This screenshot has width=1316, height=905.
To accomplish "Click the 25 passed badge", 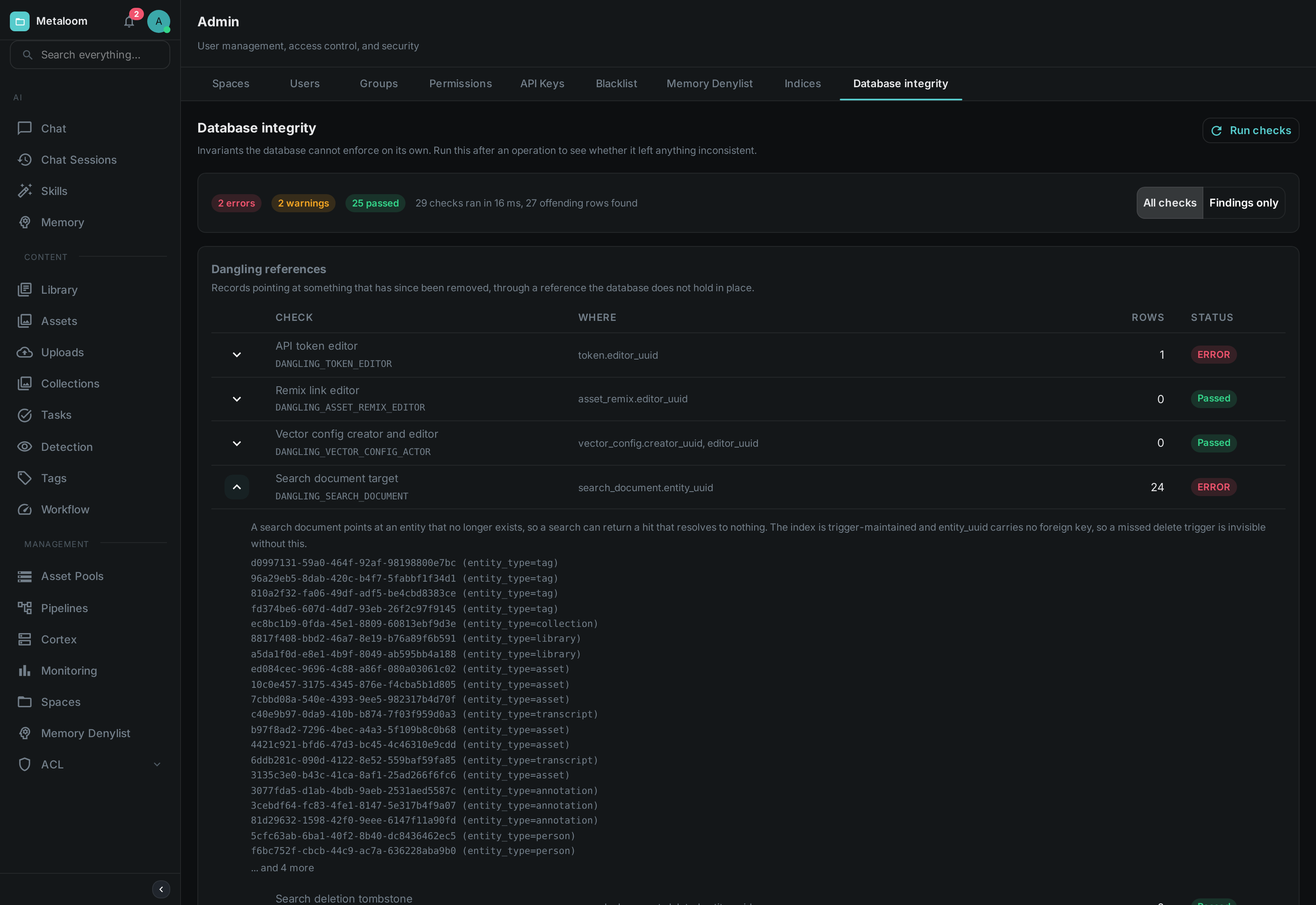I will (375, 203).
